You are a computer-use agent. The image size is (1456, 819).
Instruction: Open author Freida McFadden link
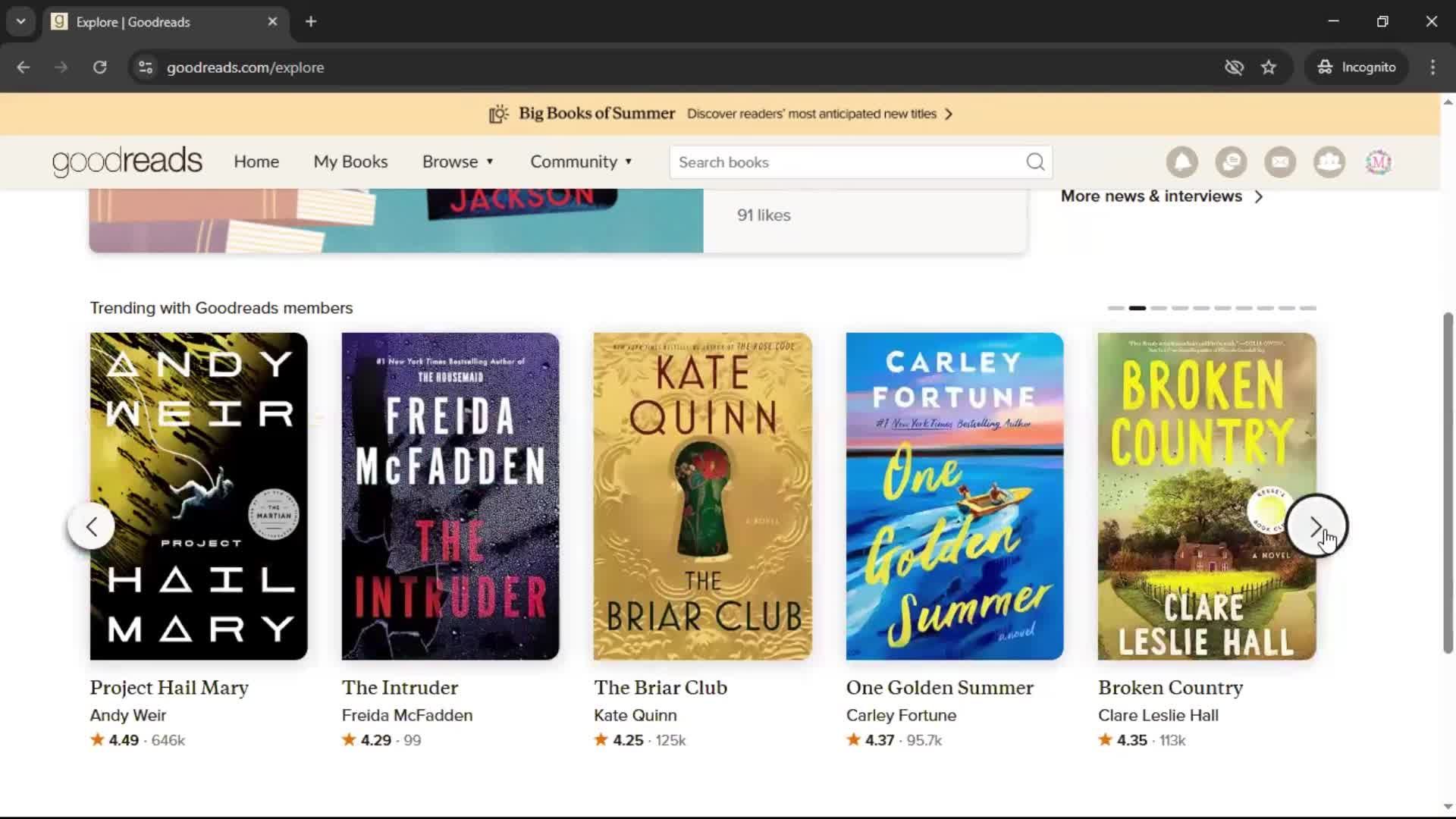click(407, 715)
